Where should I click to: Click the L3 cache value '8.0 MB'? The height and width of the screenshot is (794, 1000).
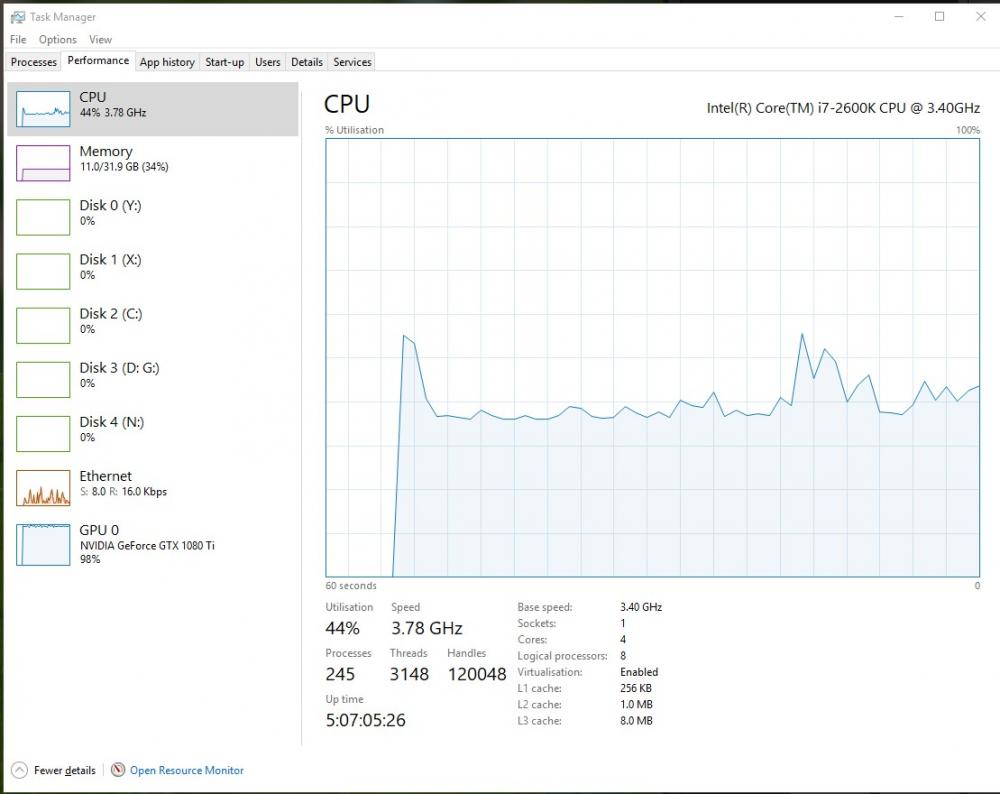click(636, 721)
